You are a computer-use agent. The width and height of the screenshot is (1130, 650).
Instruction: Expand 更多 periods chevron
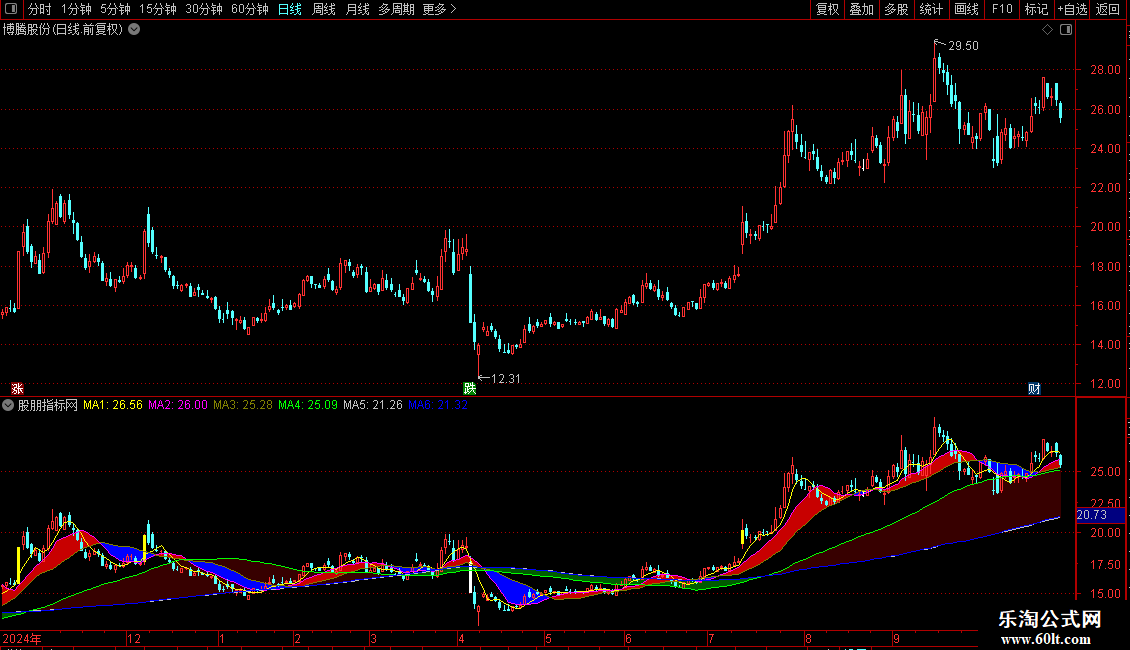point(453,9)
